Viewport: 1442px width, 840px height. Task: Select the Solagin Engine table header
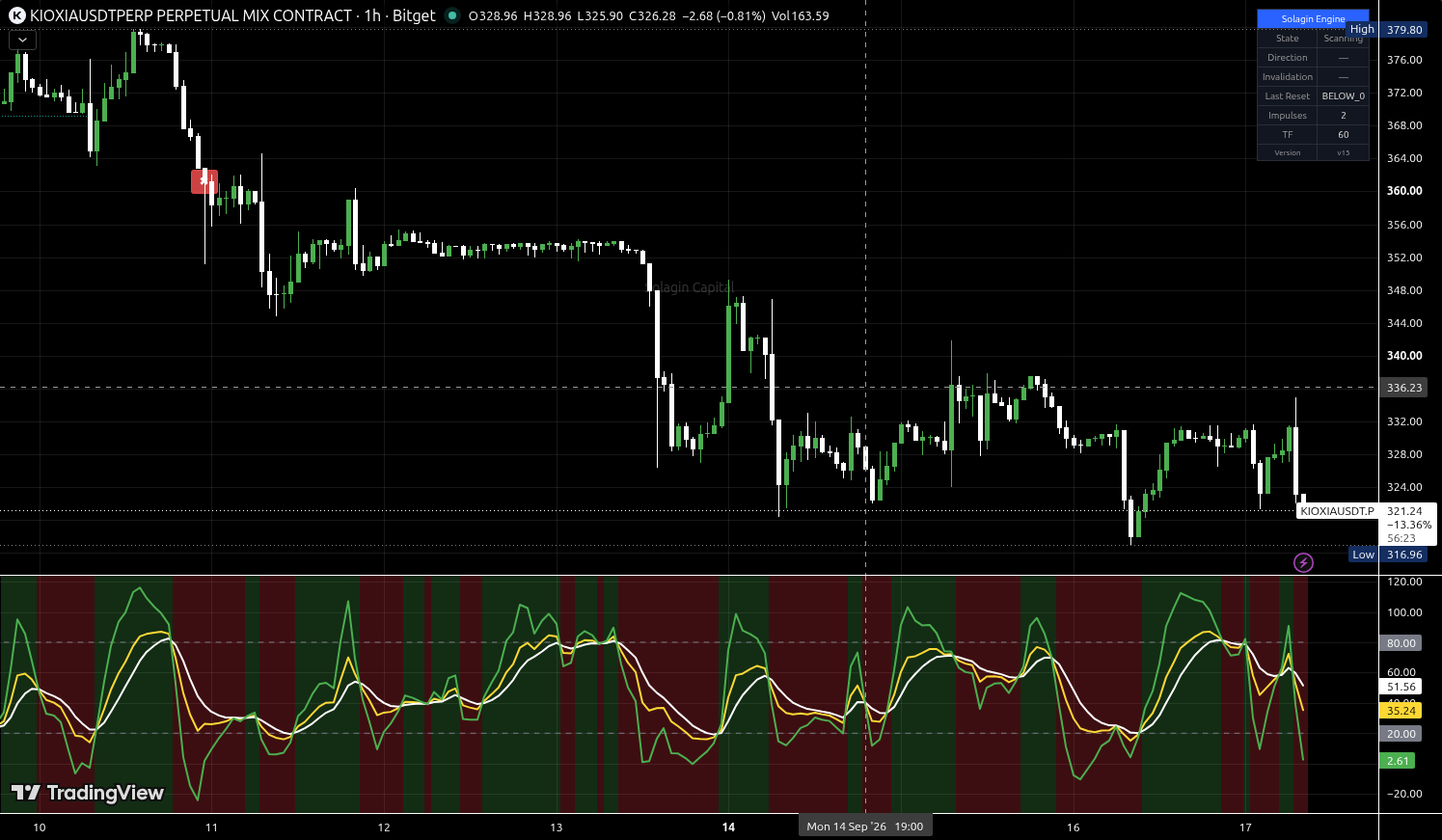(x=1313, y=18)
